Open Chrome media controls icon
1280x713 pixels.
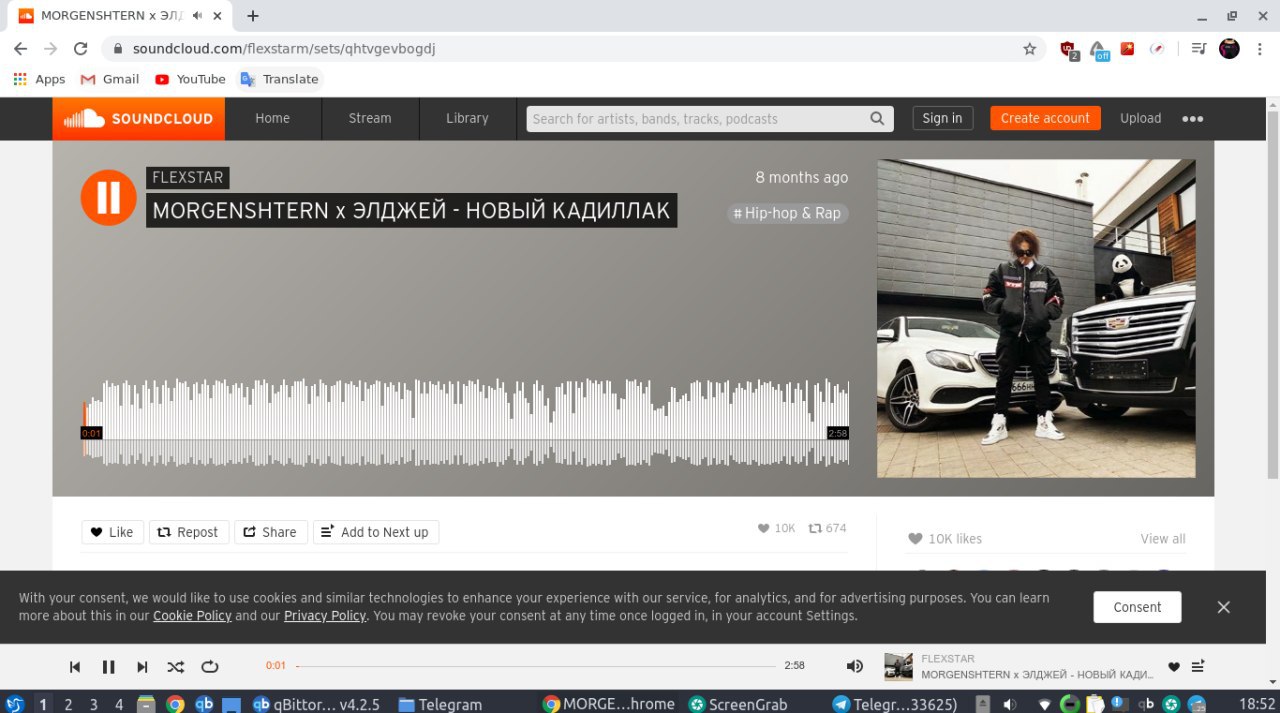pyautogui.click(x=1199, y=49)
